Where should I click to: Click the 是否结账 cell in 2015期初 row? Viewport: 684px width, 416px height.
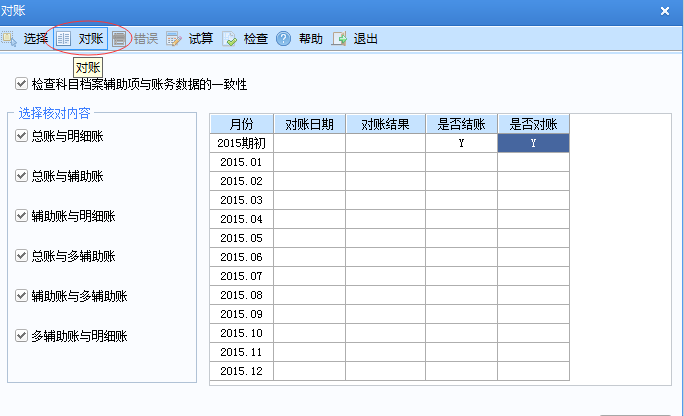461,143
